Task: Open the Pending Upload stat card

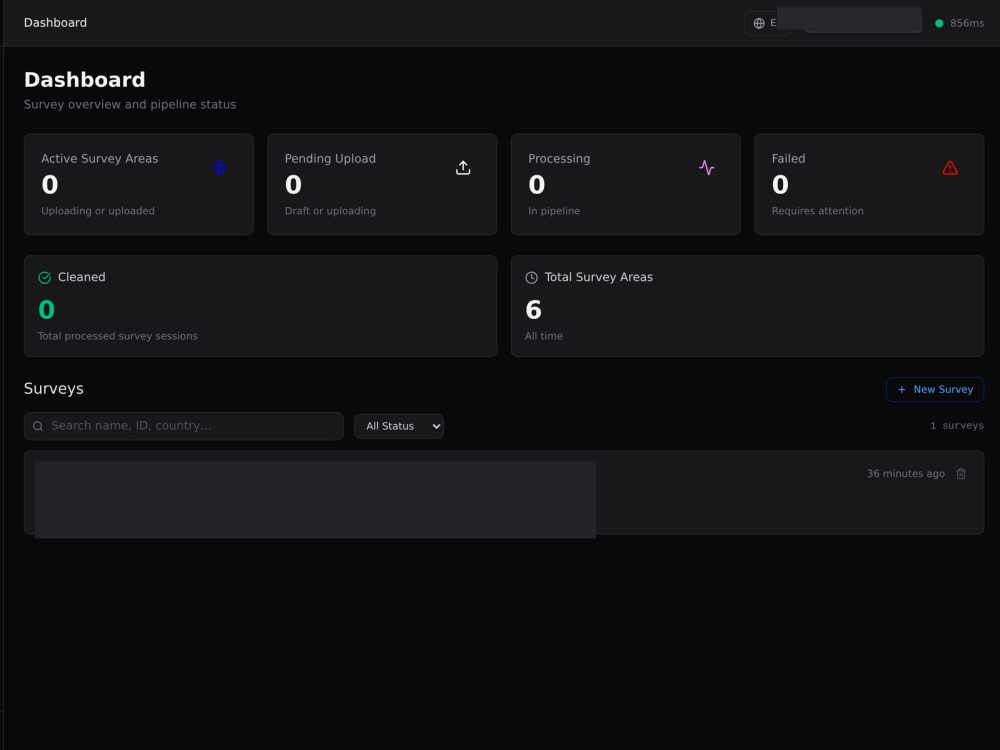Action: (382, 184)
